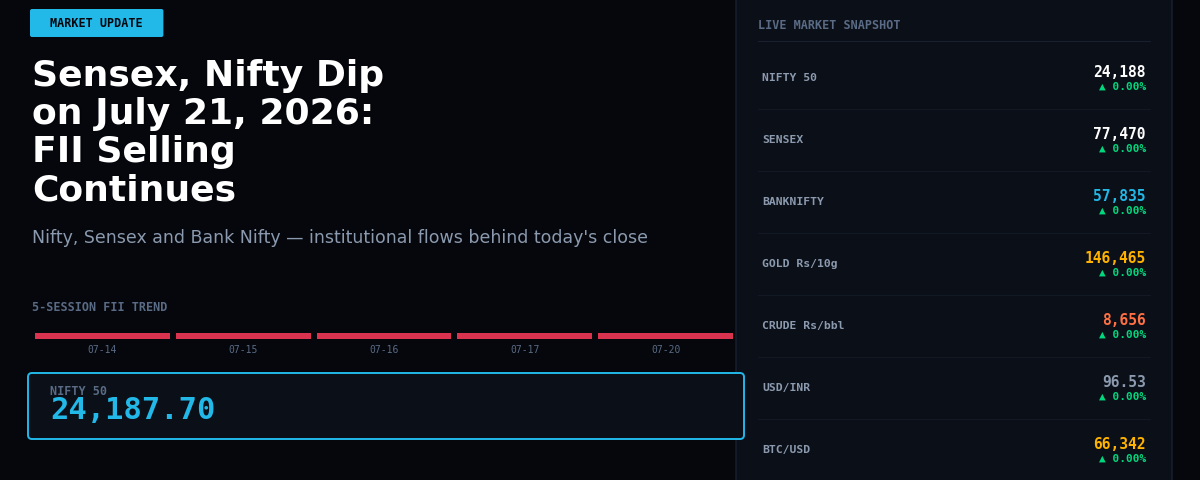The image size is (1200, 480).
Task: Click the 07-14 FII trend bar
Action: pos(102,336)
